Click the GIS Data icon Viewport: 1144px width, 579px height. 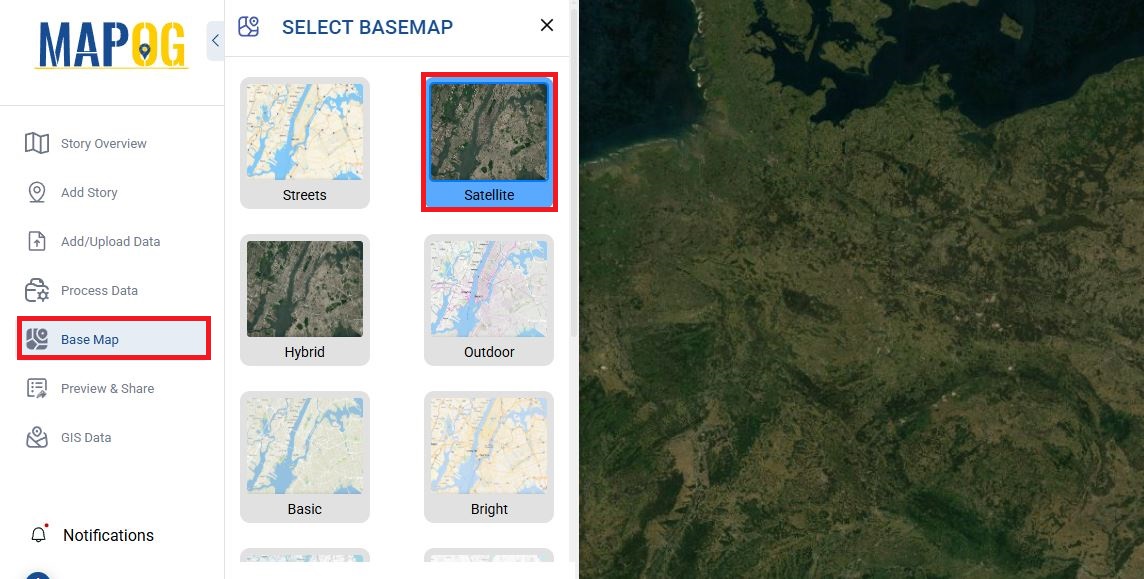(x=37, y=438)
